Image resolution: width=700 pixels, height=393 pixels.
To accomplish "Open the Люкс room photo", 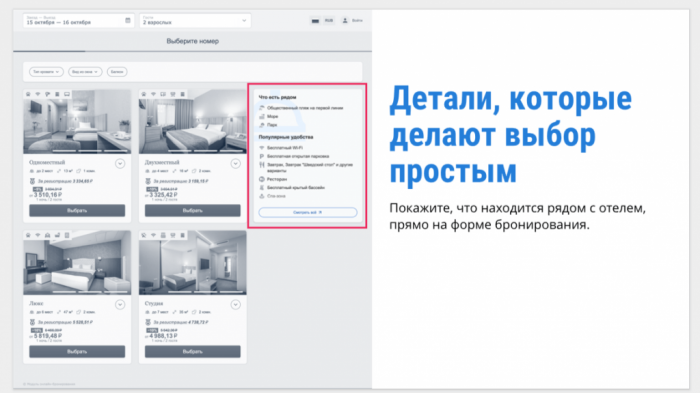I will (77, 263).
